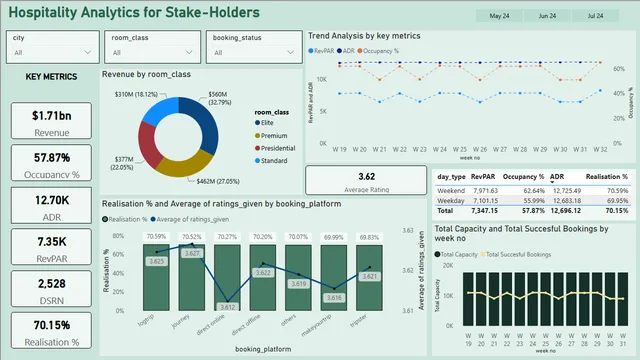Click the 12,683.18 ADR cell

(x=567, y=201)
